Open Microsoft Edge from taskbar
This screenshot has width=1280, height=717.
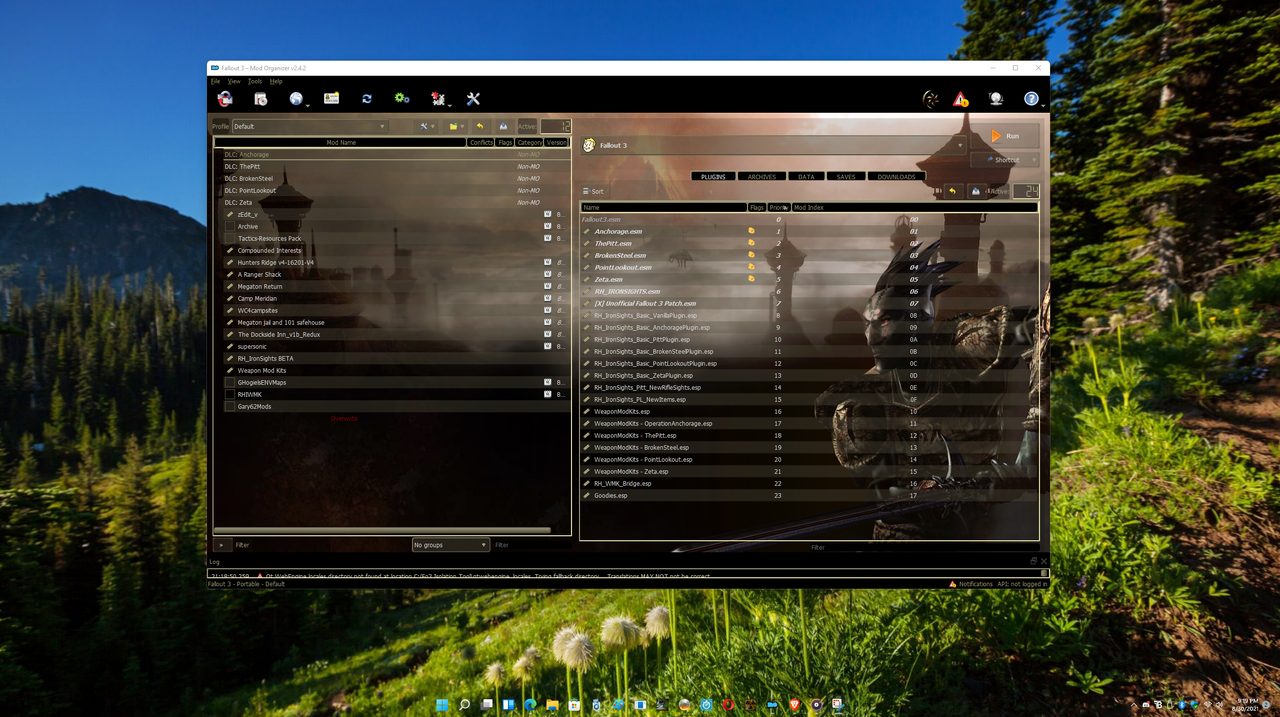(x=530, y=705)
